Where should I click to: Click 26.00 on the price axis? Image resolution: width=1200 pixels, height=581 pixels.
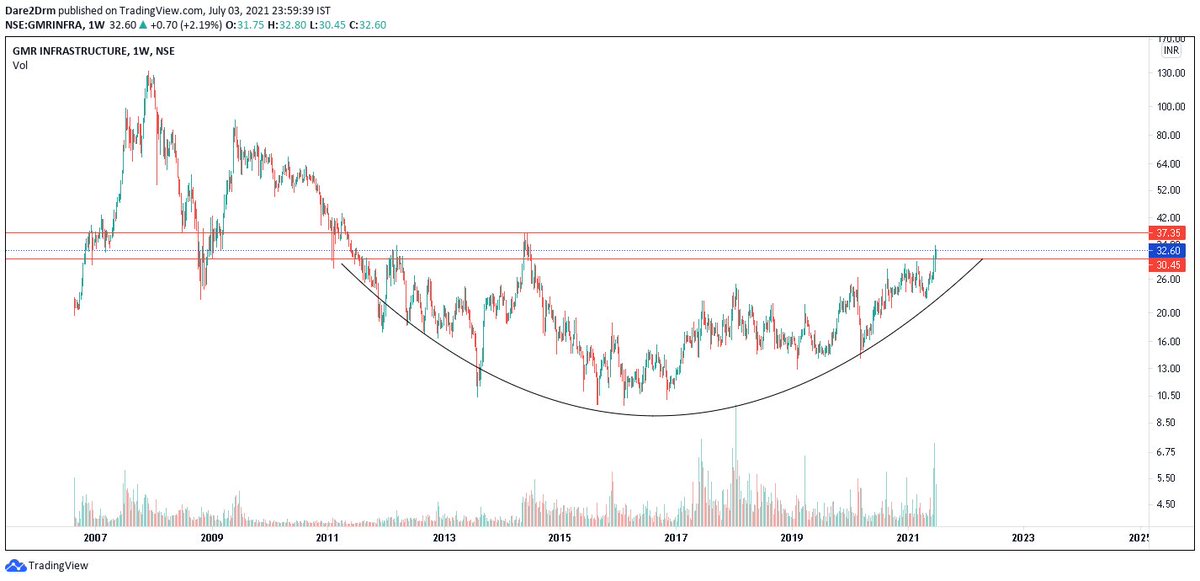point(1171,279)
